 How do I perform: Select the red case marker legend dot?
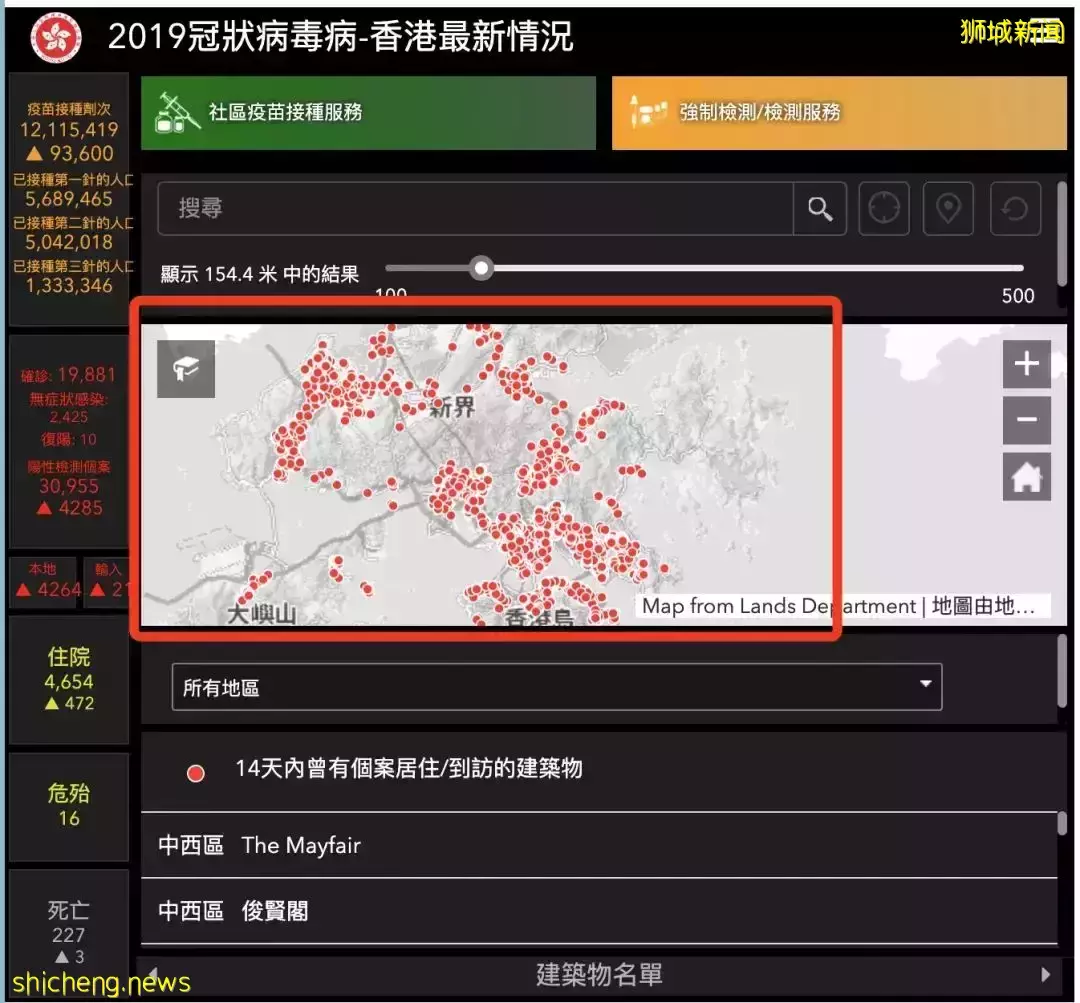[196, 773]
